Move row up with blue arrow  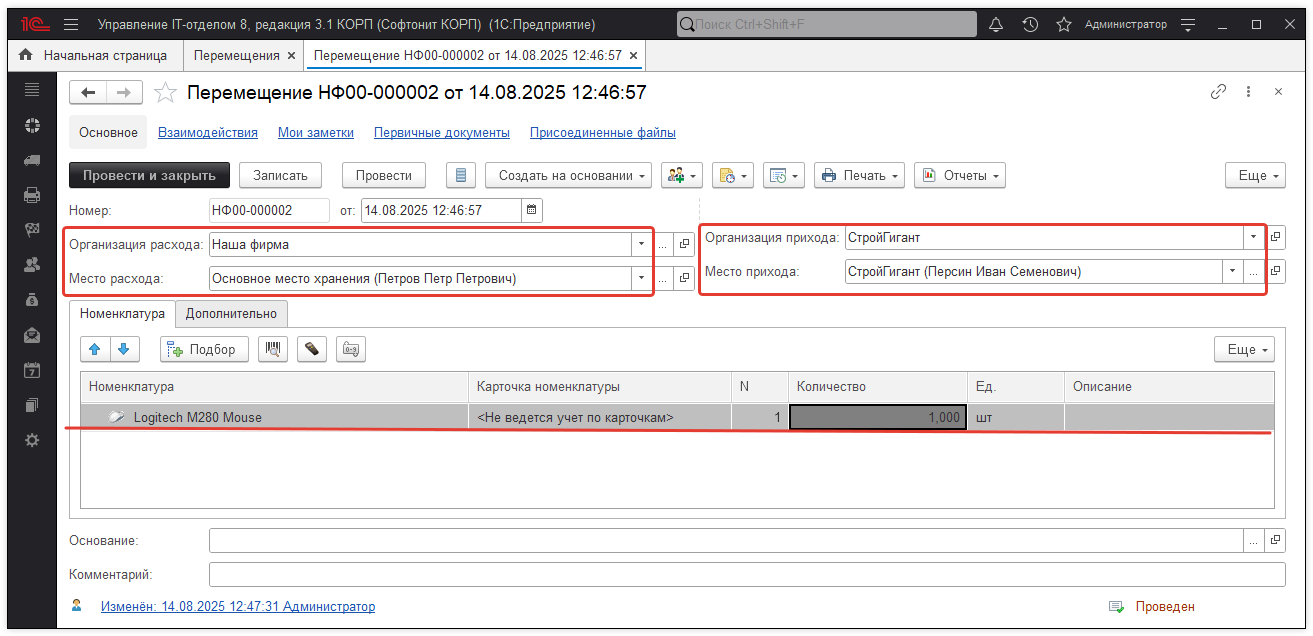pyautogui.click(x=95, y=349)
